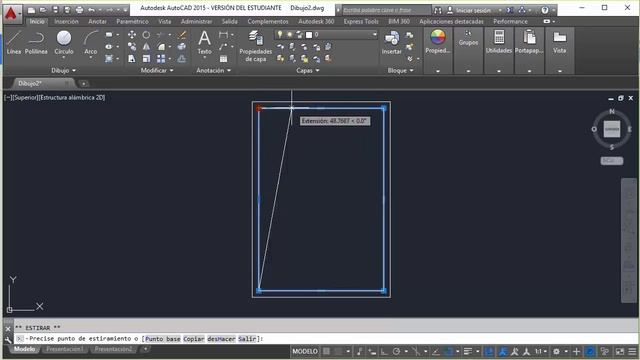Viewport: 640px width, 360px height.
Task: Select the Arco tool
Action: [91, 42]
